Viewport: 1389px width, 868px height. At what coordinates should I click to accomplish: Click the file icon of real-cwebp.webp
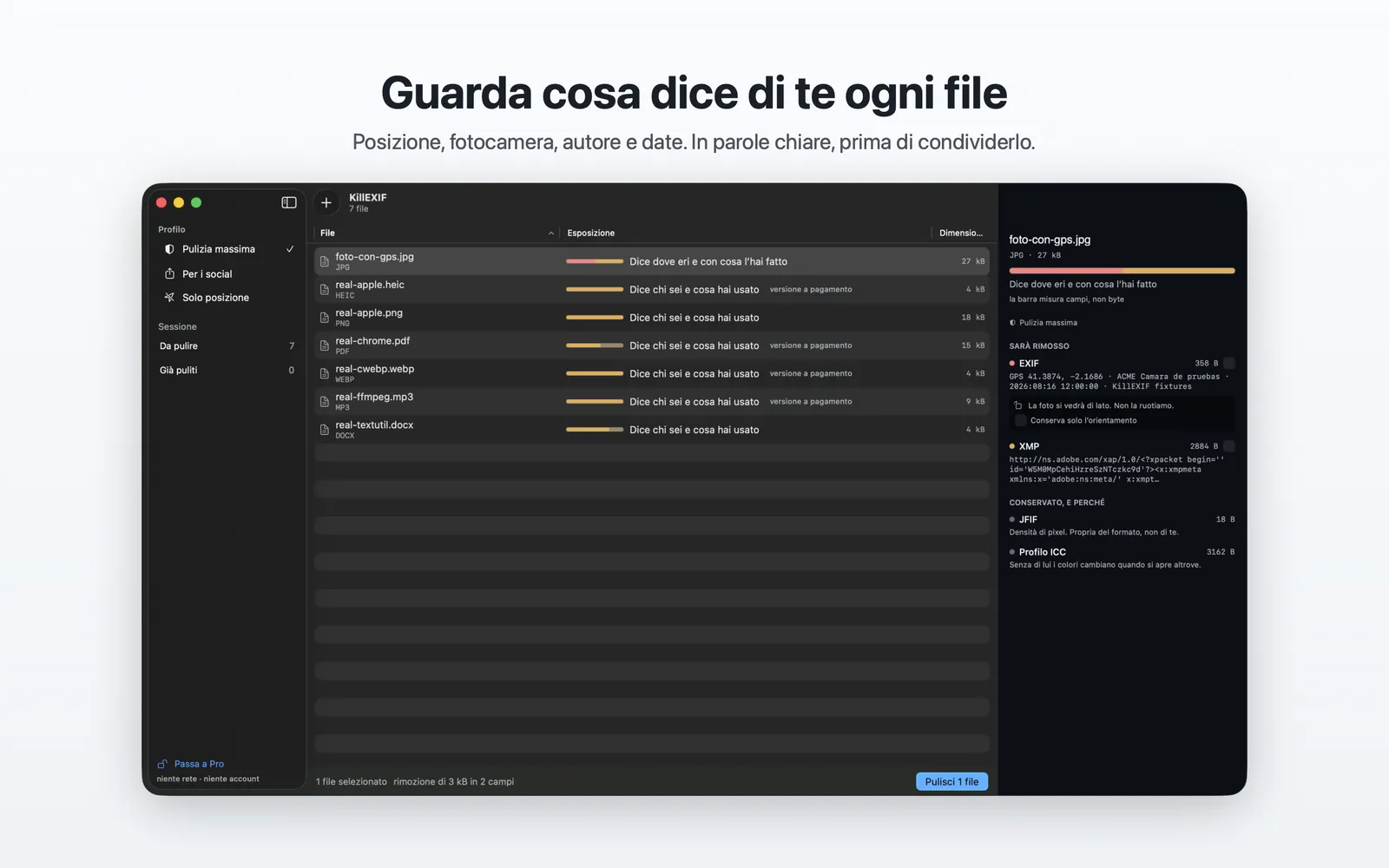point(325,373)
